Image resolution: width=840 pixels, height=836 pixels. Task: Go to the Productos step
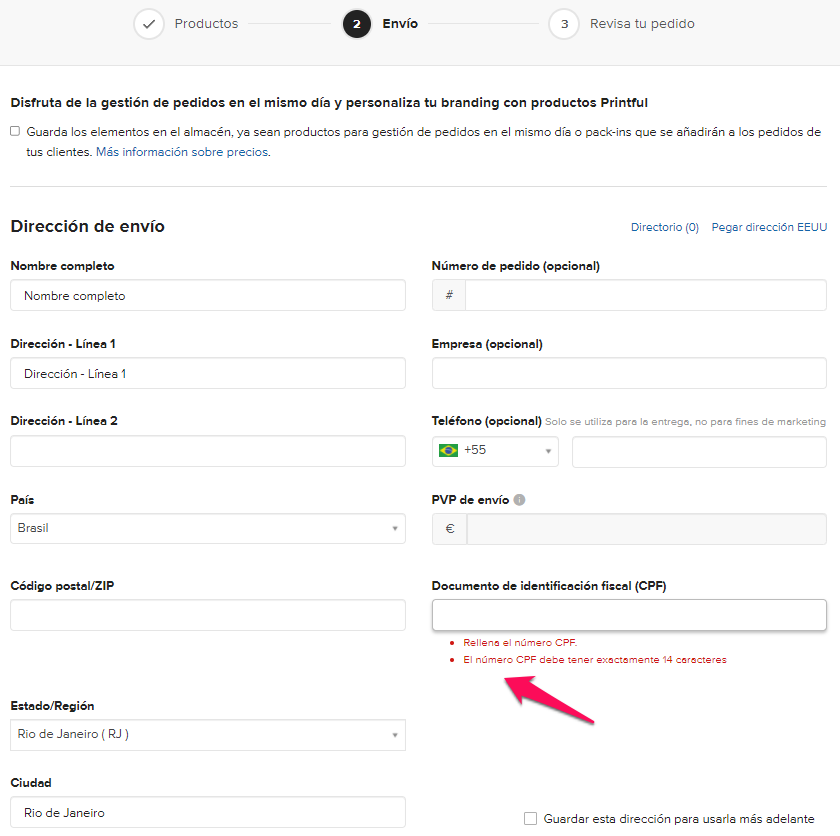click(206, 24)
